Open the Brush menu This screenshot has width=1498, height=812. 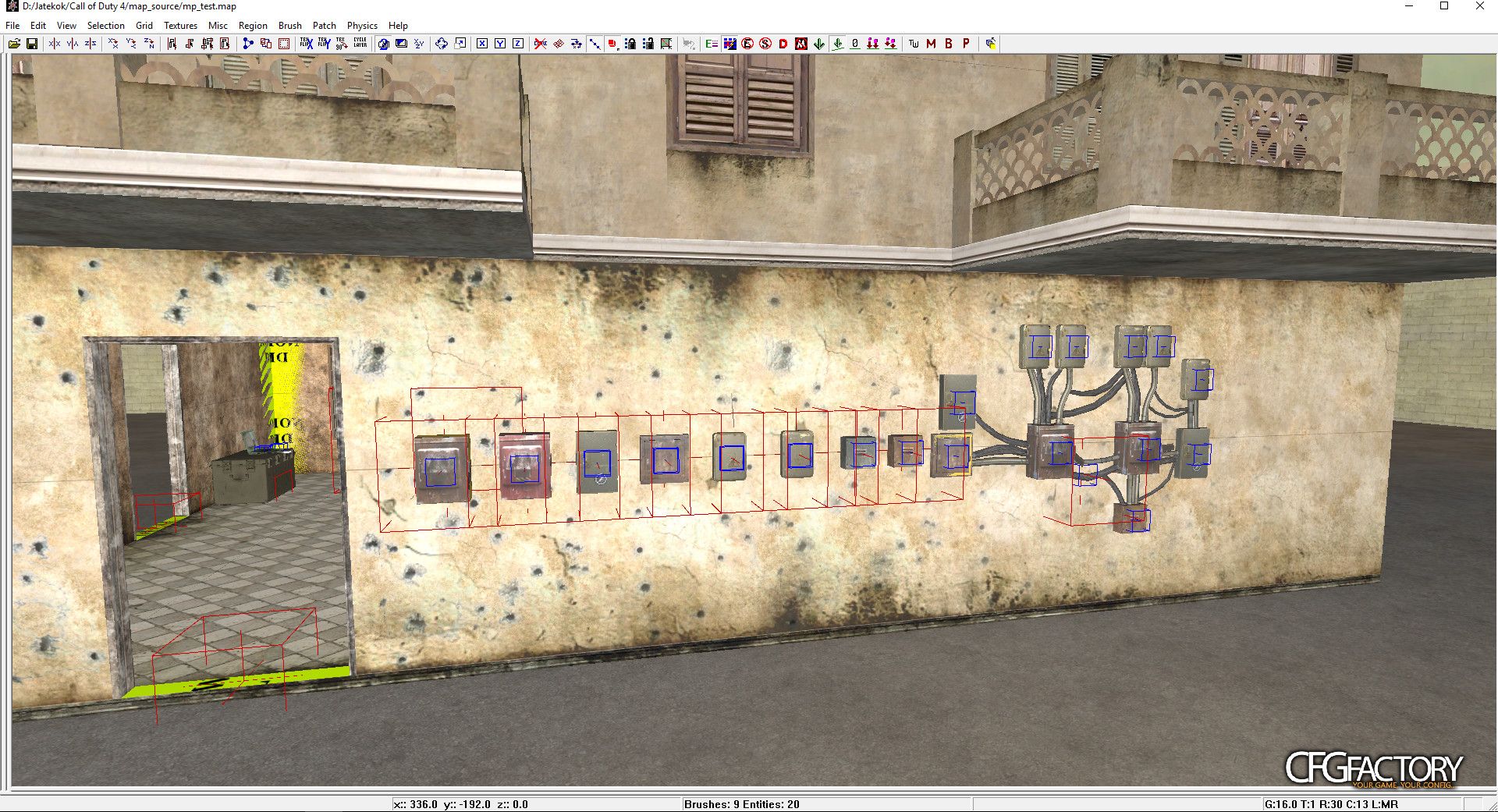click(290, 26)
